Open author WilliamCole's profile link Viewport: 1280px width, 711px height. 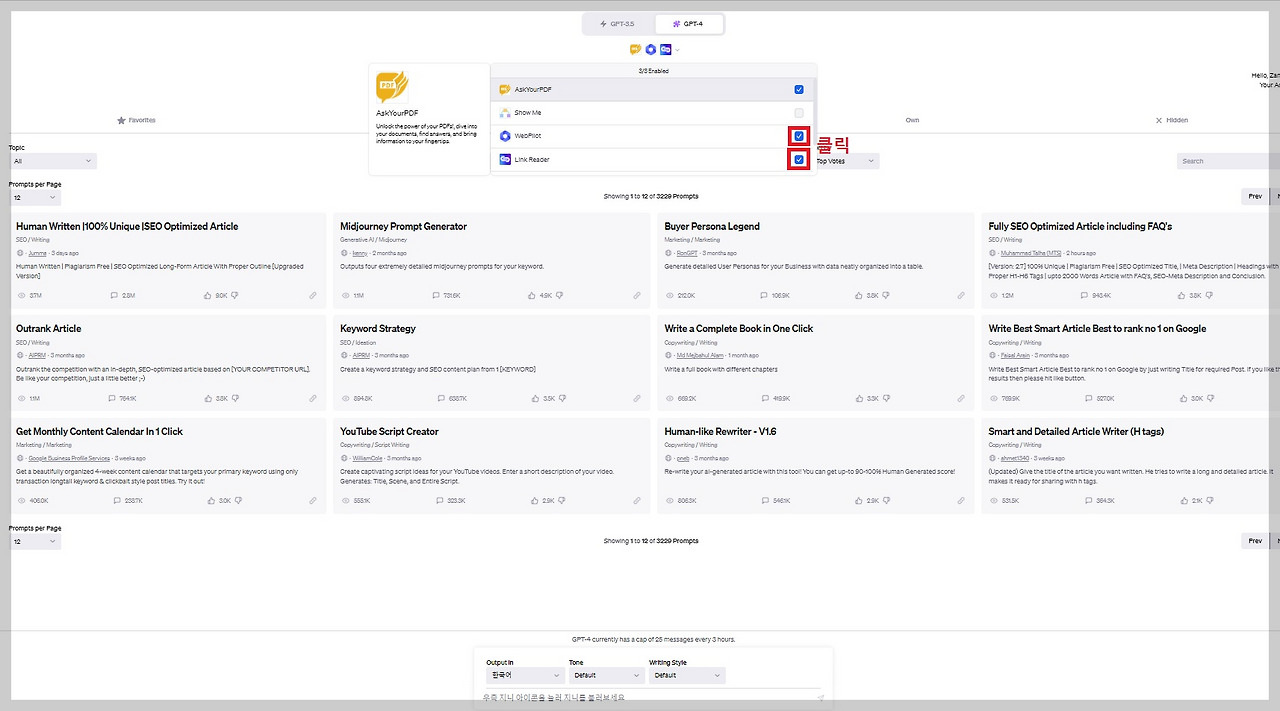(367, 458)
